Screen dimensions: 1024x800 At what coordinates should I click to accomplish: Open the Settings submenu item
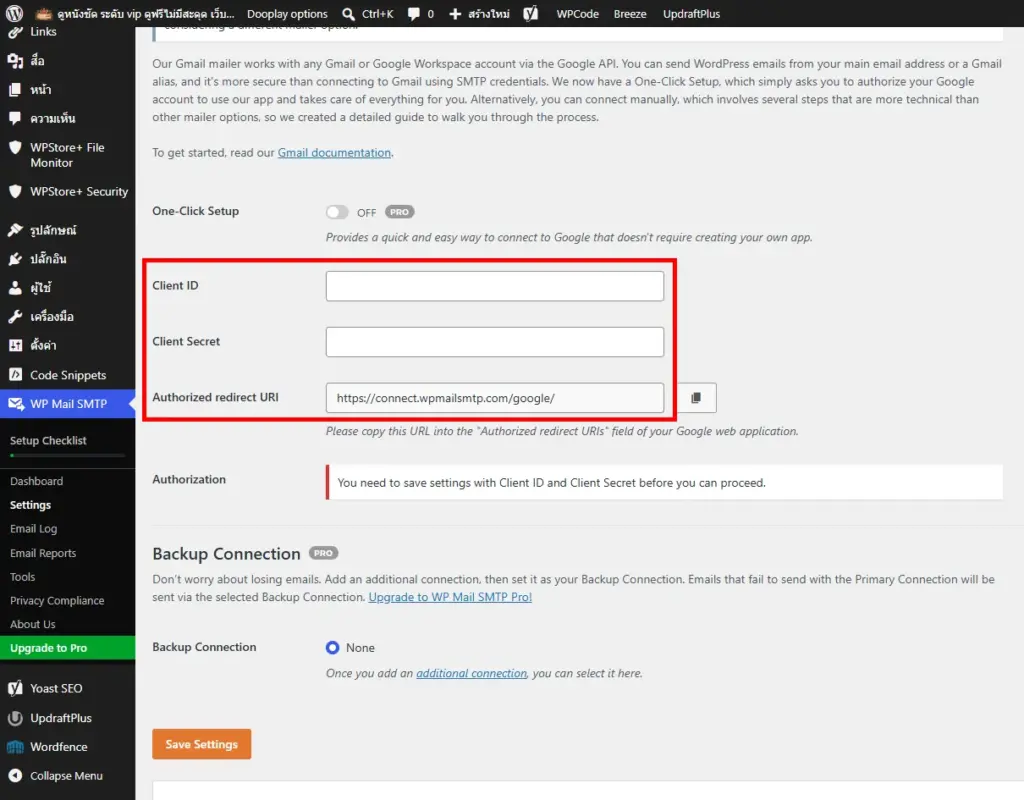pos(30,505)
